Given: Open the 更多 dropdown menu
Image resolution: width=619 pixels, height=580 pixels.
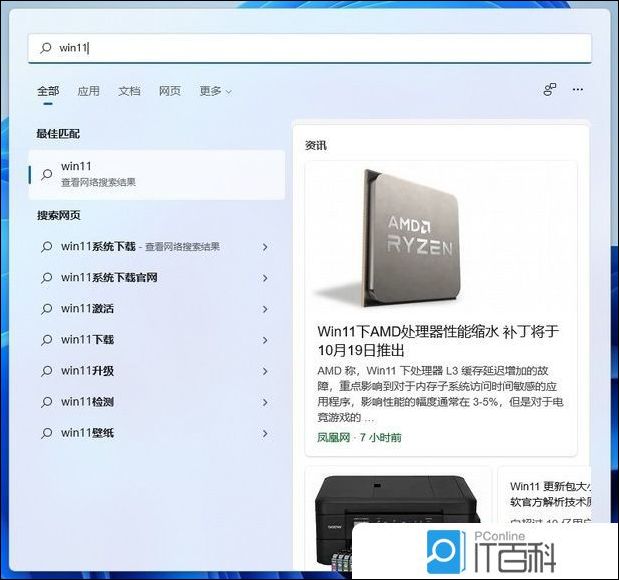Looking at the screenshot, I should click(x=215, y=91).
